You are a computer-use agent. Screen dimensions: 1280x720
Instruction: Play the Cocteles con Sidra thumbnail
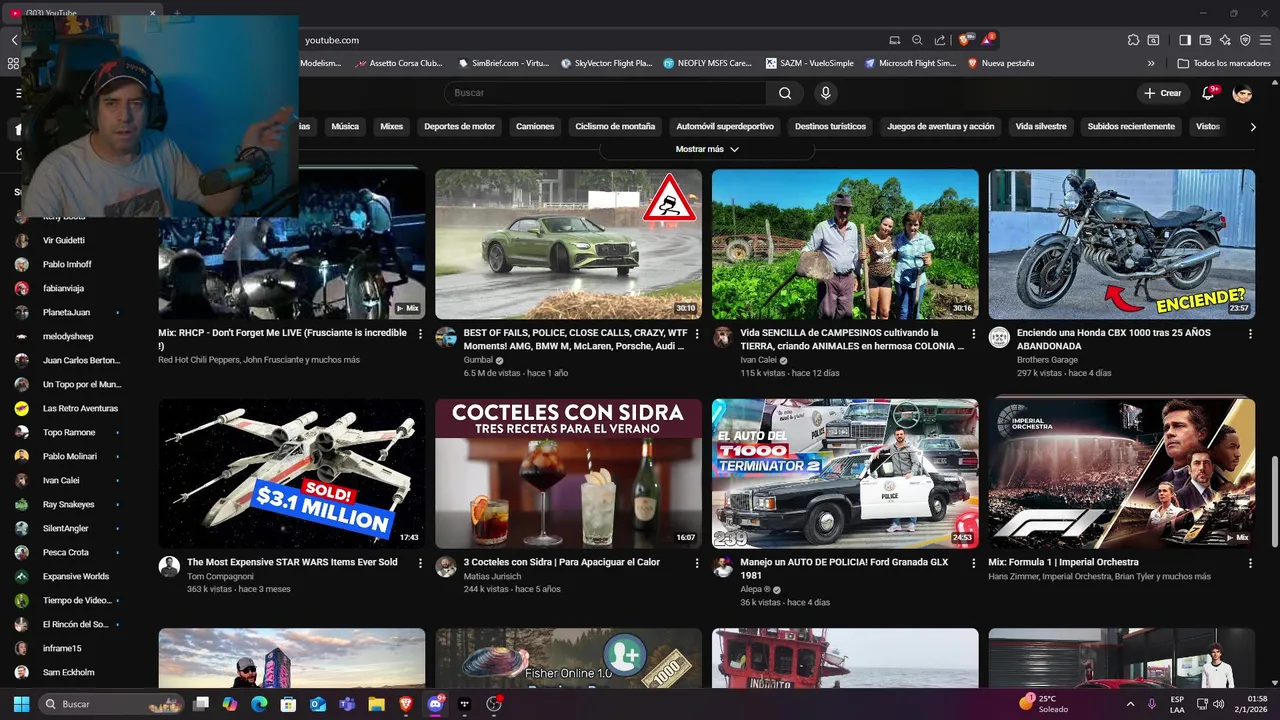(568, 473)
